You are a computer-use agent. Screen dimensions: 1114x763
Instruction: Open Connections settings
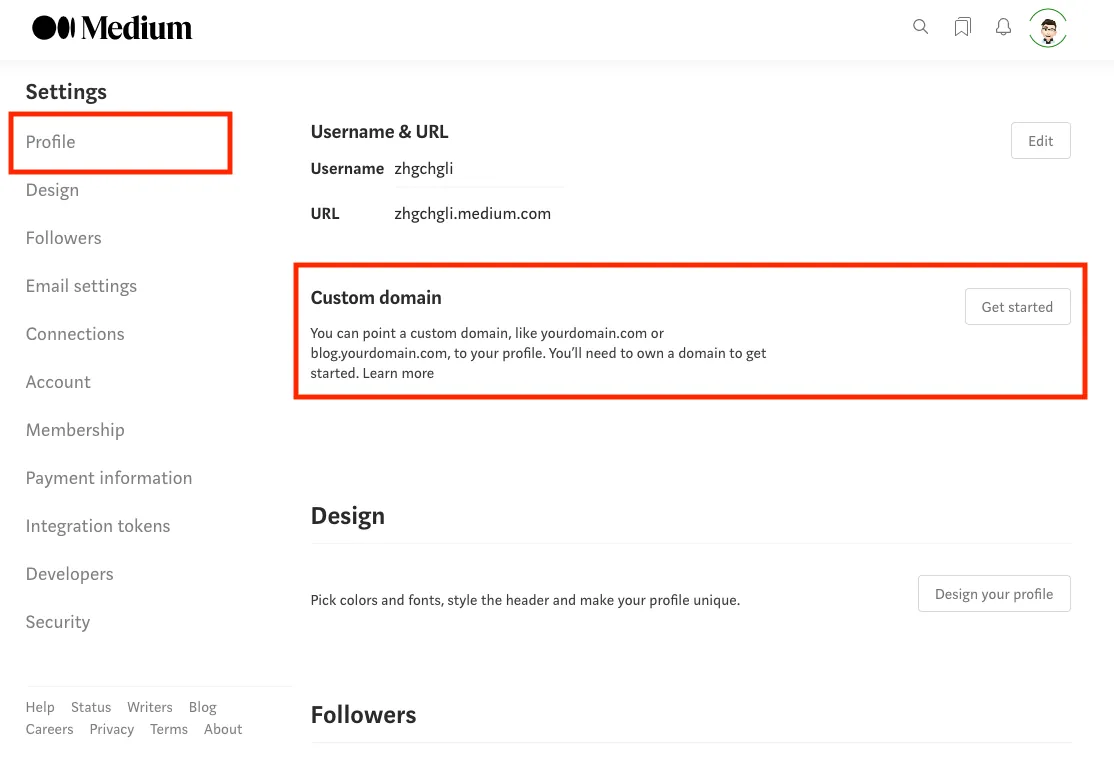tap(75, 334)
